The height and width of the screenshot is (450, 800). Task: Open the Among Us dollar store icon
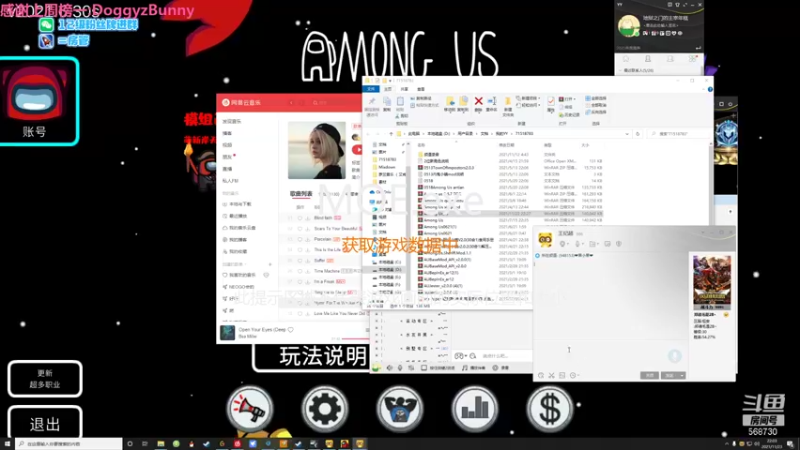pyautogui.click(x=550, y=408)
